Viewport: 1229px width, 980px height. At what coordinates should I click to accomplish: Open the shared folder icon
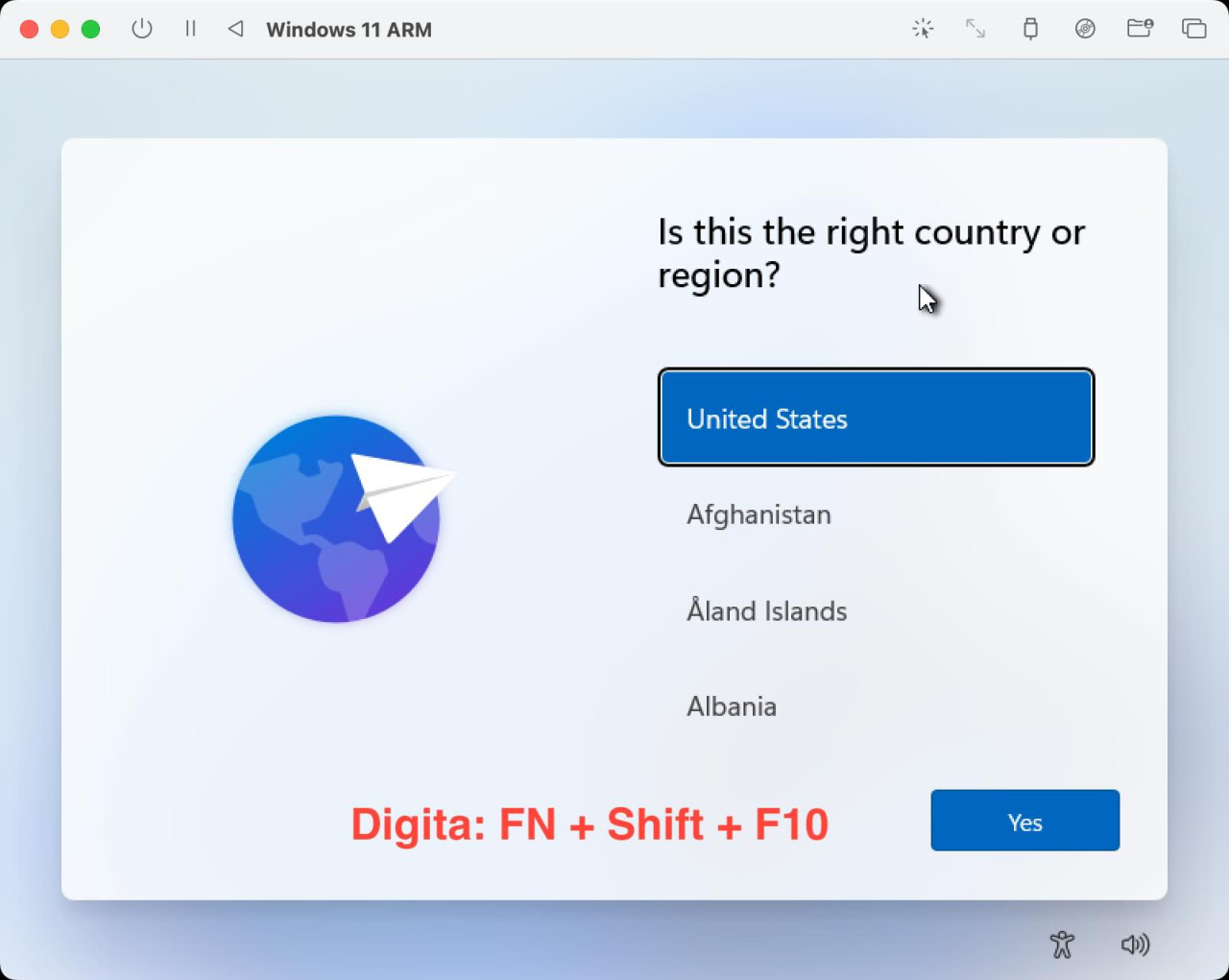pyautogui.click(x=1140, y=29)
